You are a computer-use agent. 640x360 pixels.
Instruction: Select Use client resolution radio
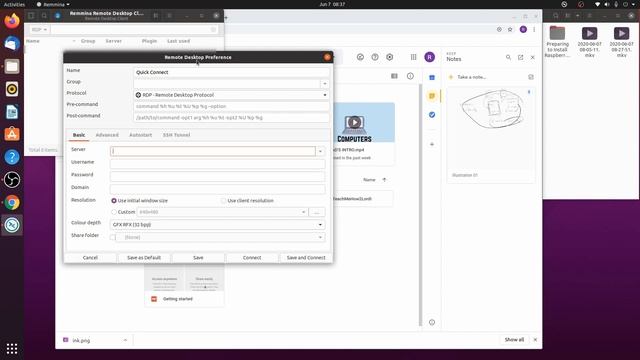(223, 201)
